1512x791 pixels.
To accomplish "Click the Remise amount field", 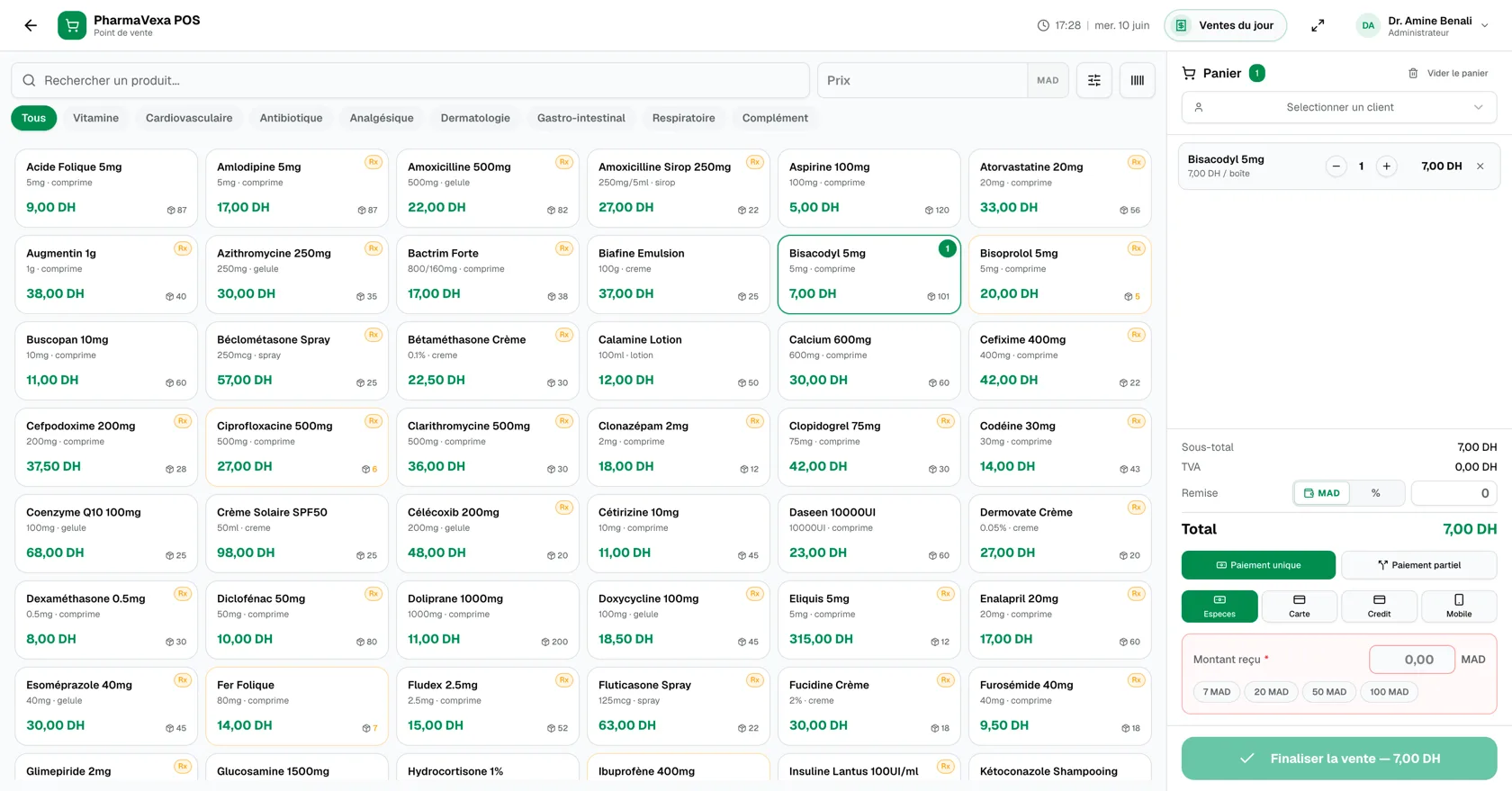I will (1453, 493).
